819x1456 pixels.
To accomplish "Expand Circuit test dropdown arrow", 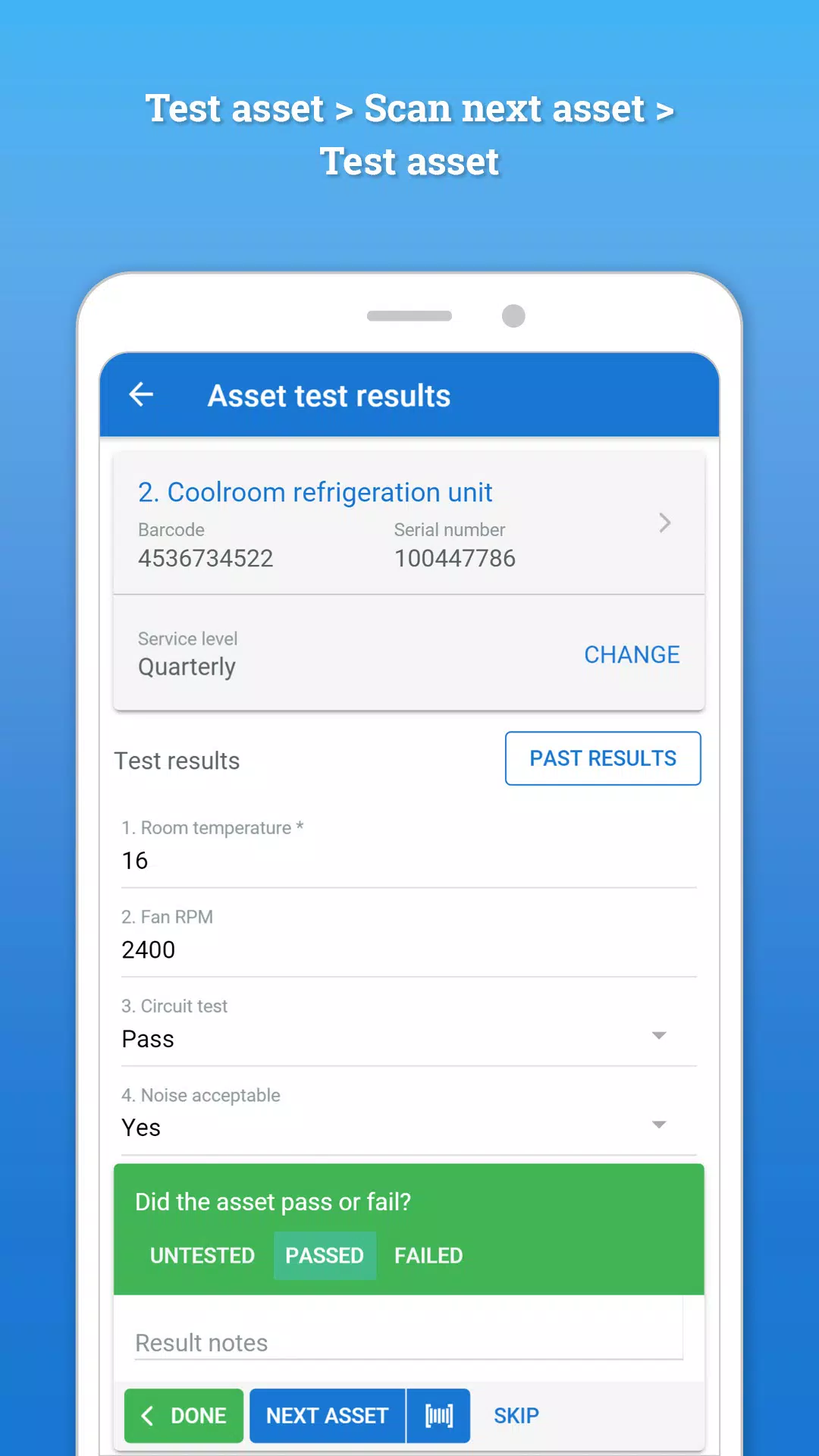I will 659,1036.
